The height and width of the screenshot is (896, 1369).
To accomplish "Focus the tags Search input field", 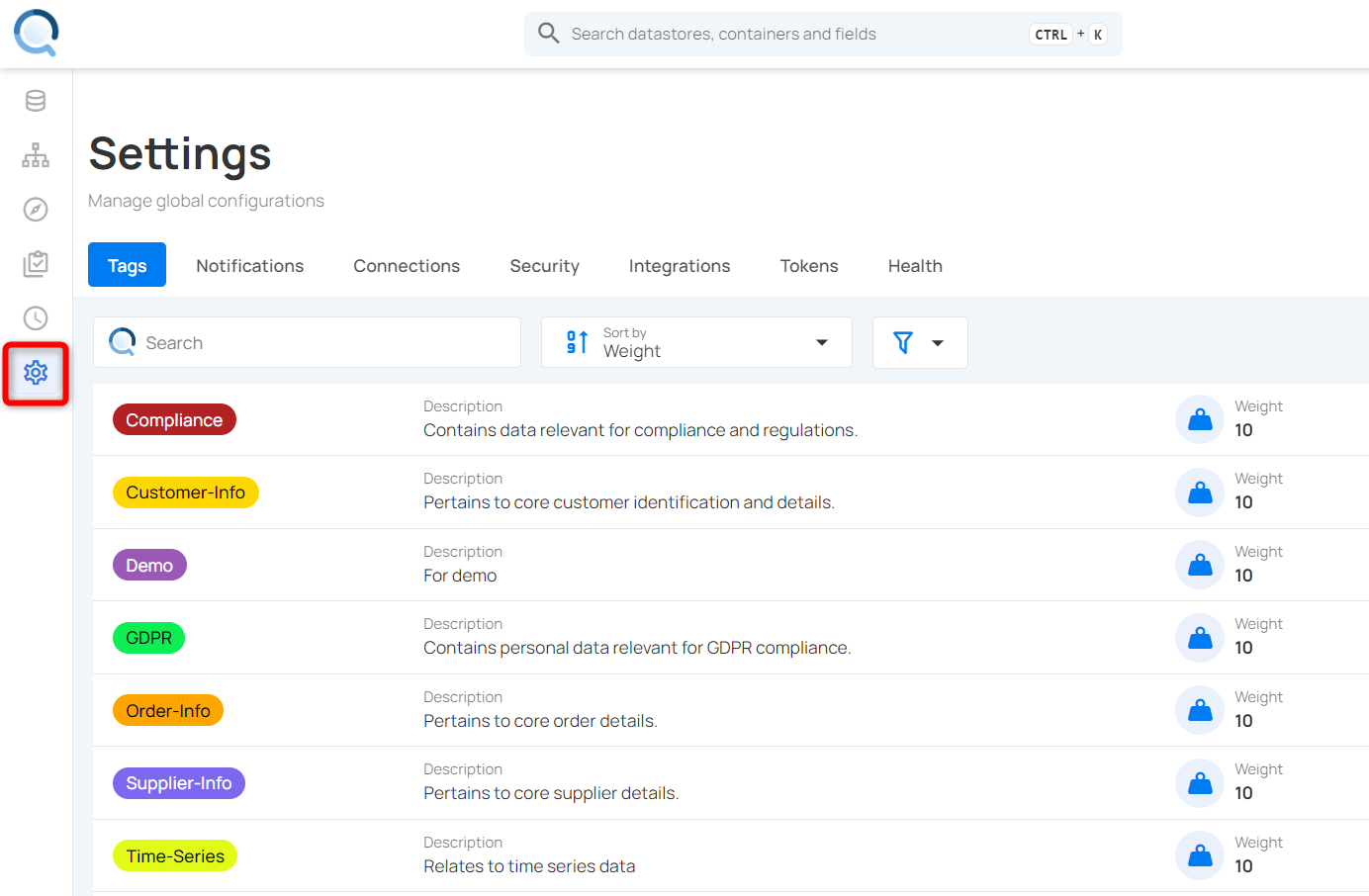I will 307,342.
